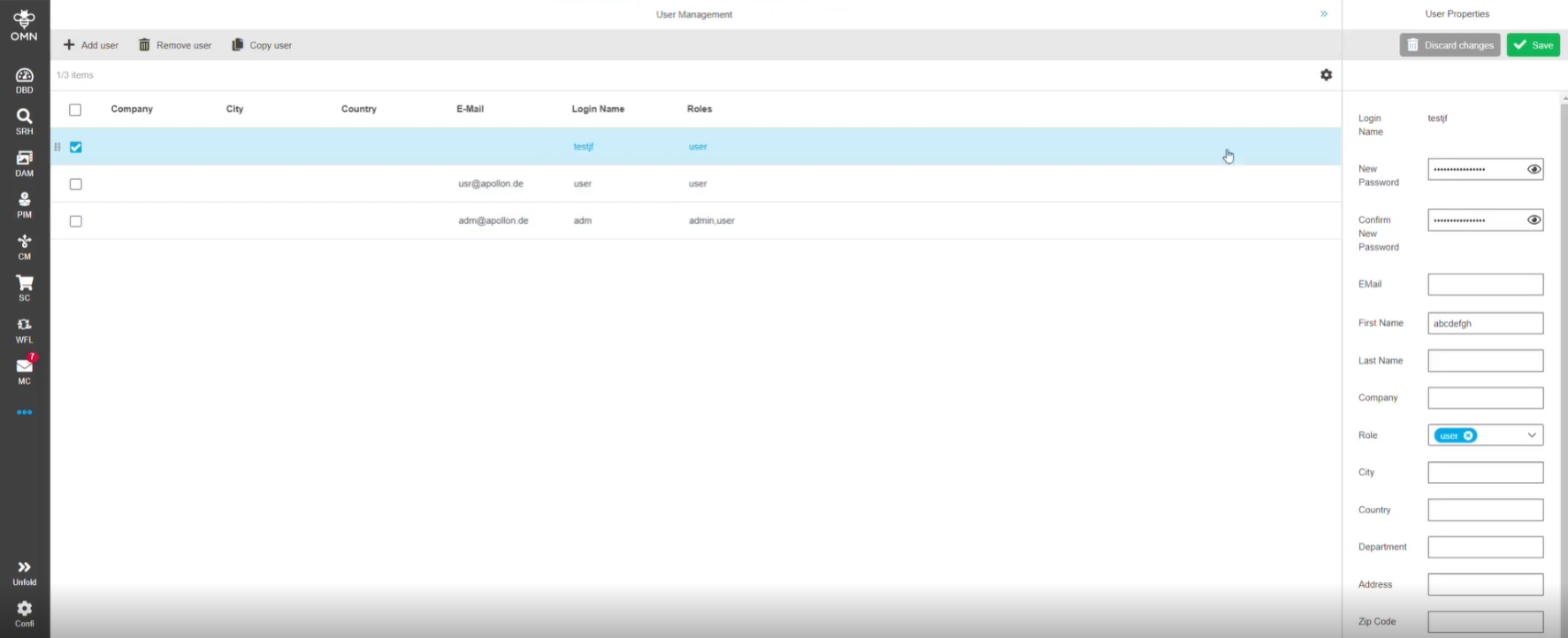
Task: Unfold the left sidebar
Action: (24, 572)
